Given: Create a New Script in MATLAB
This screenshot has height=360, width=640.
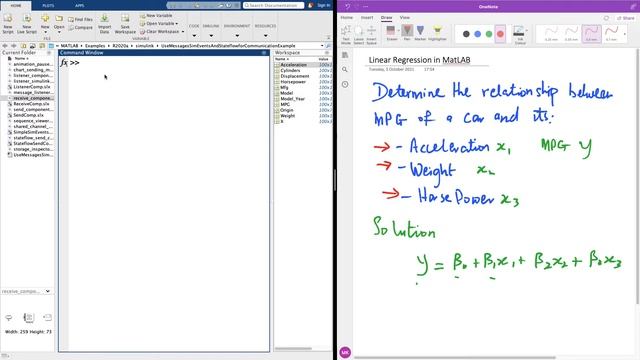Looking at the screenshot, I should 8,24.
